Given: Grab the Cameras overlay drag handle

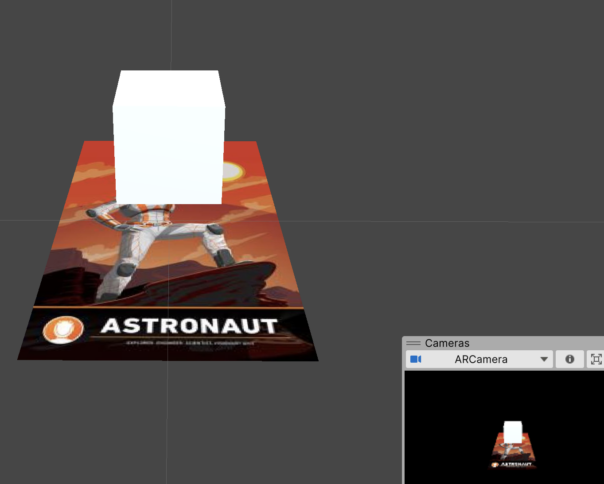Looking at the screenshot, I should tap(413, 343).
